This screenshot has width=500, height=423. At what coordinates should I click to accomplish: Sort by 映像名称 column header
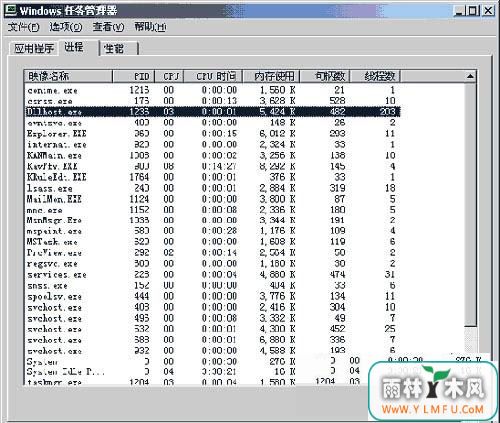68,76
